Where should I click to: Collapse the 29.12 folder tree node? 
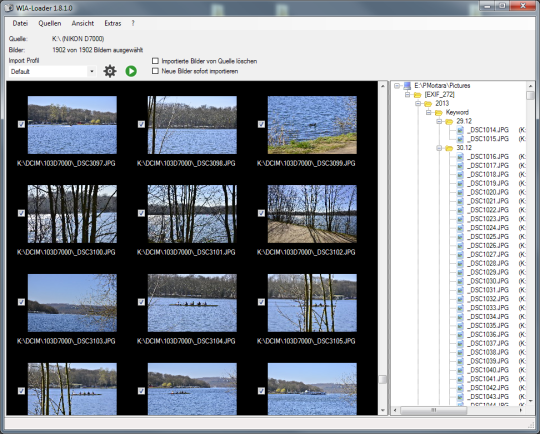[x=439, y=121]
